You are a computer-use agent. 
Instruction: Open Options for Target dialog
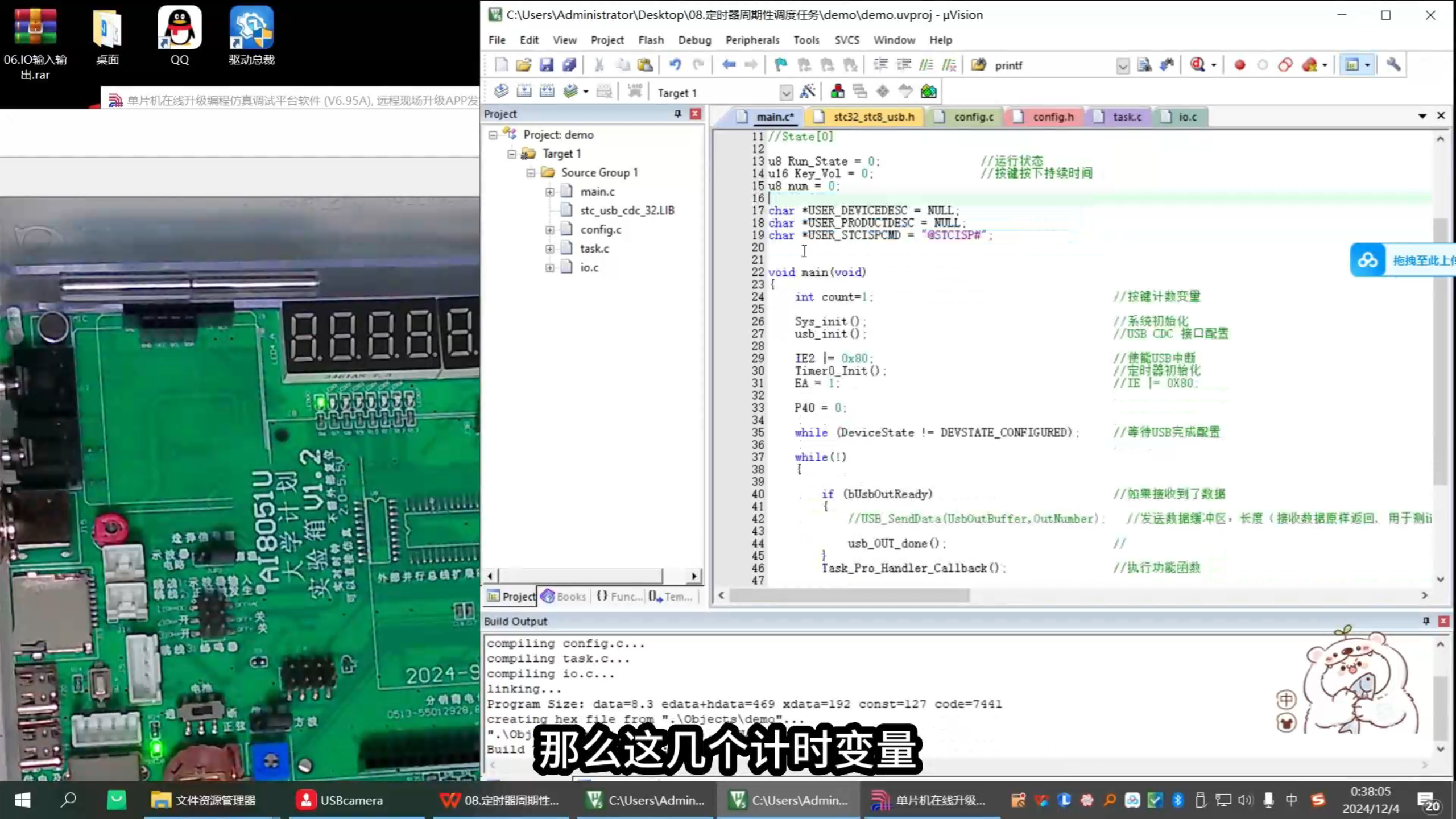[x=809, y=92]
